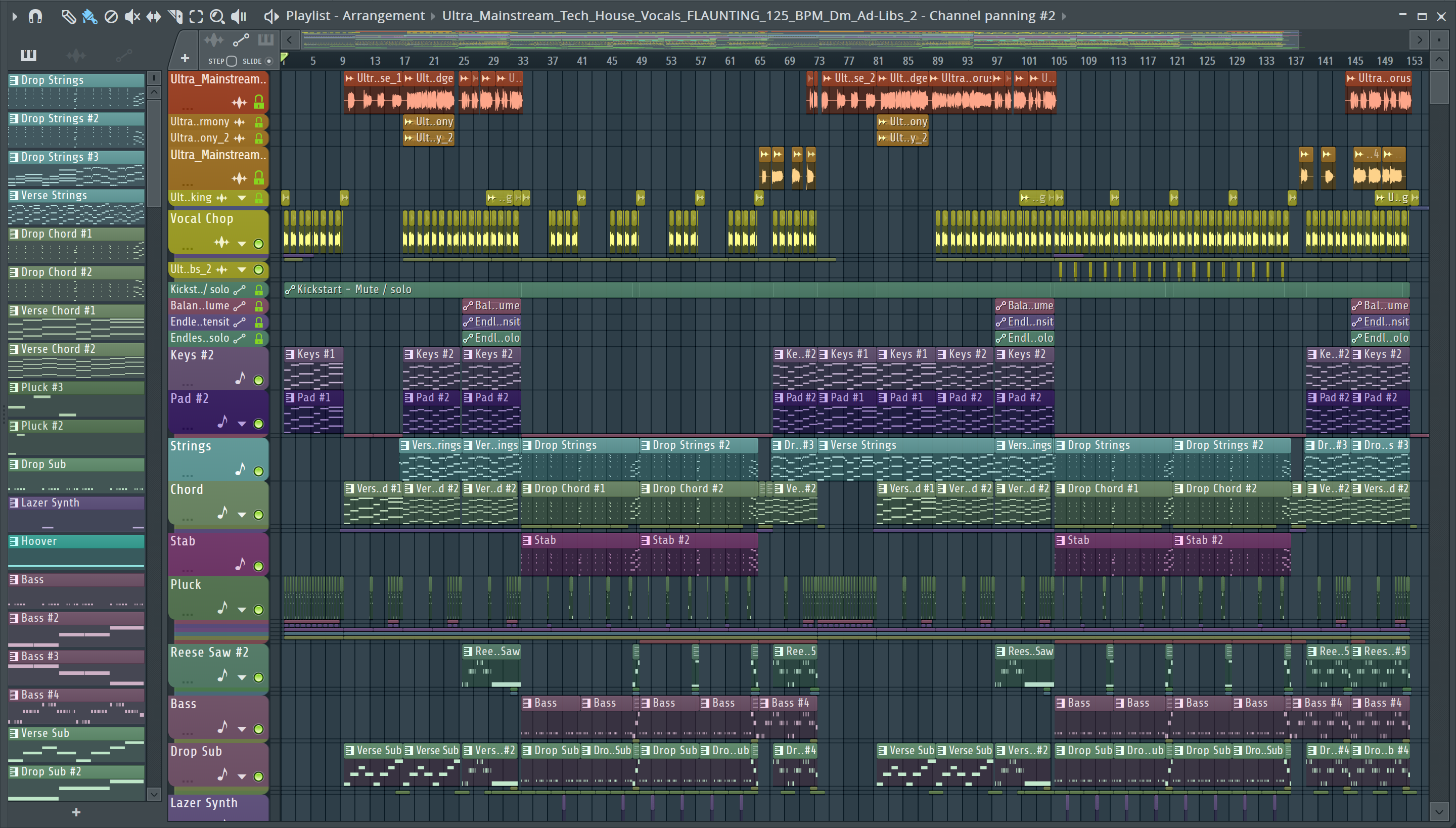Image resolution: width=1456 pixels, height=828 pixels.
Task: Expand the Vocal Chop group arrow
Action: click(242, 244)
